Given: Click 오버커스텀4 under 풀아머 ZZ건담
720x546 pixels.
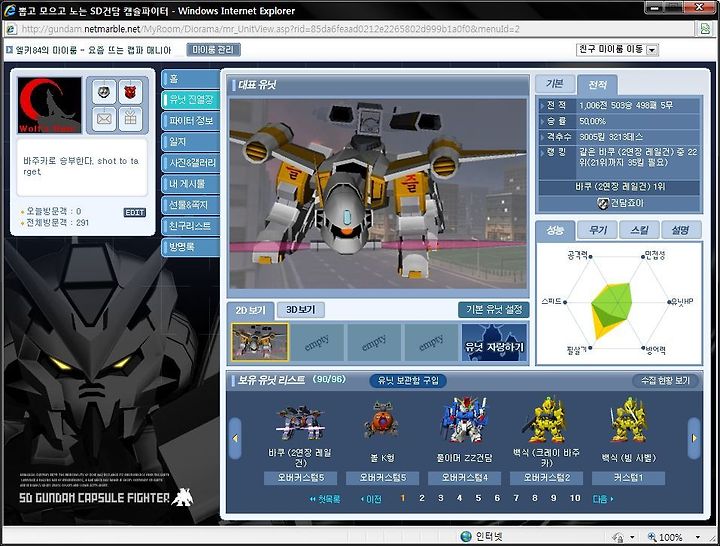Looking at the screenshot, I should click(x=464, y=478).
